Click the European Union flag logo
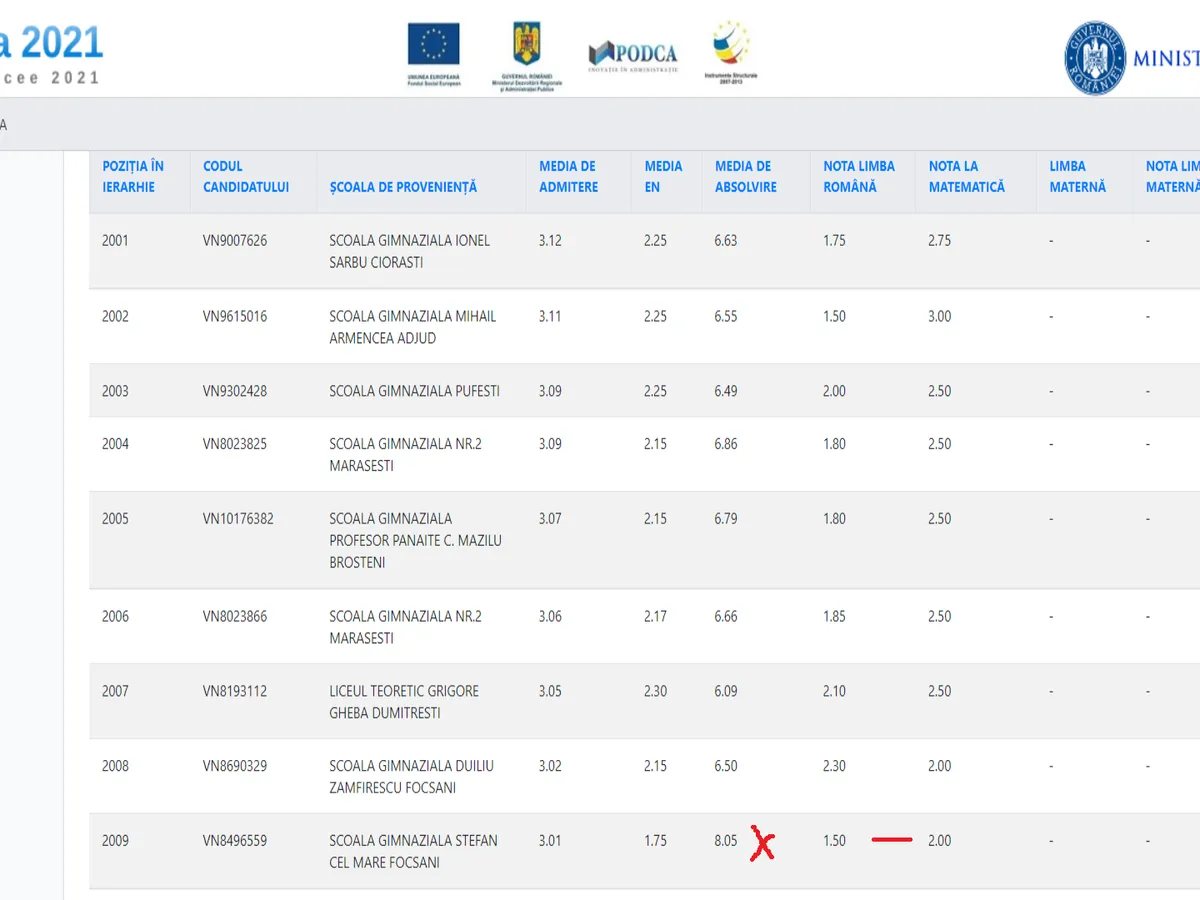The height and width of the screenshot is (900, 1200). (x=433, y=45)
